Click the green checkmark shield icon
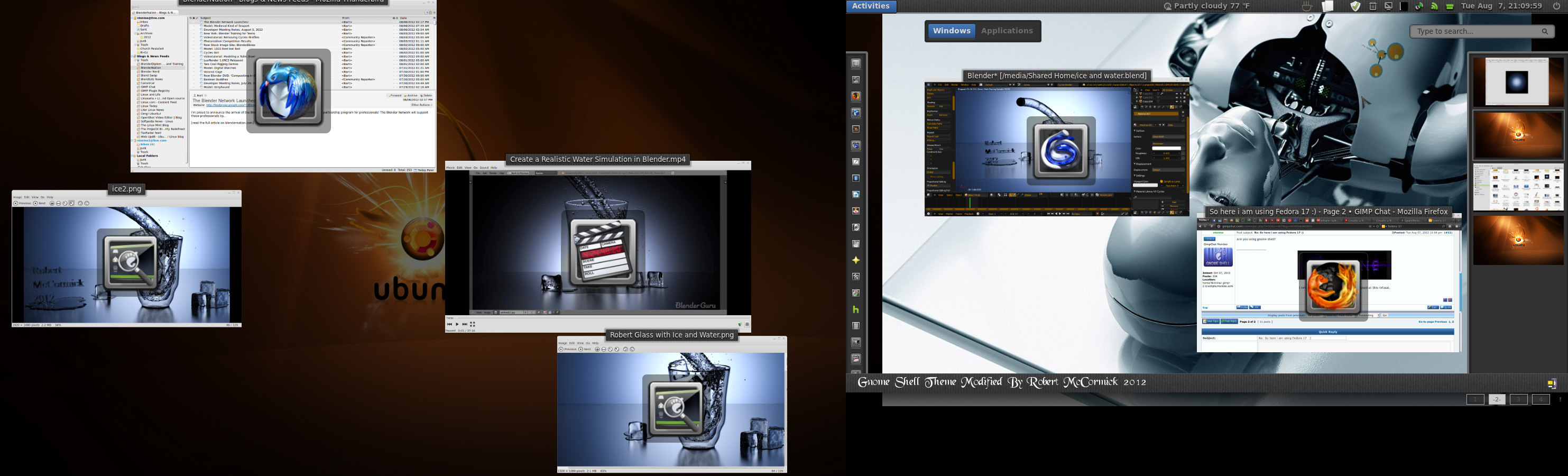This screenshot has width=1568, height=476. point(1355,6)
